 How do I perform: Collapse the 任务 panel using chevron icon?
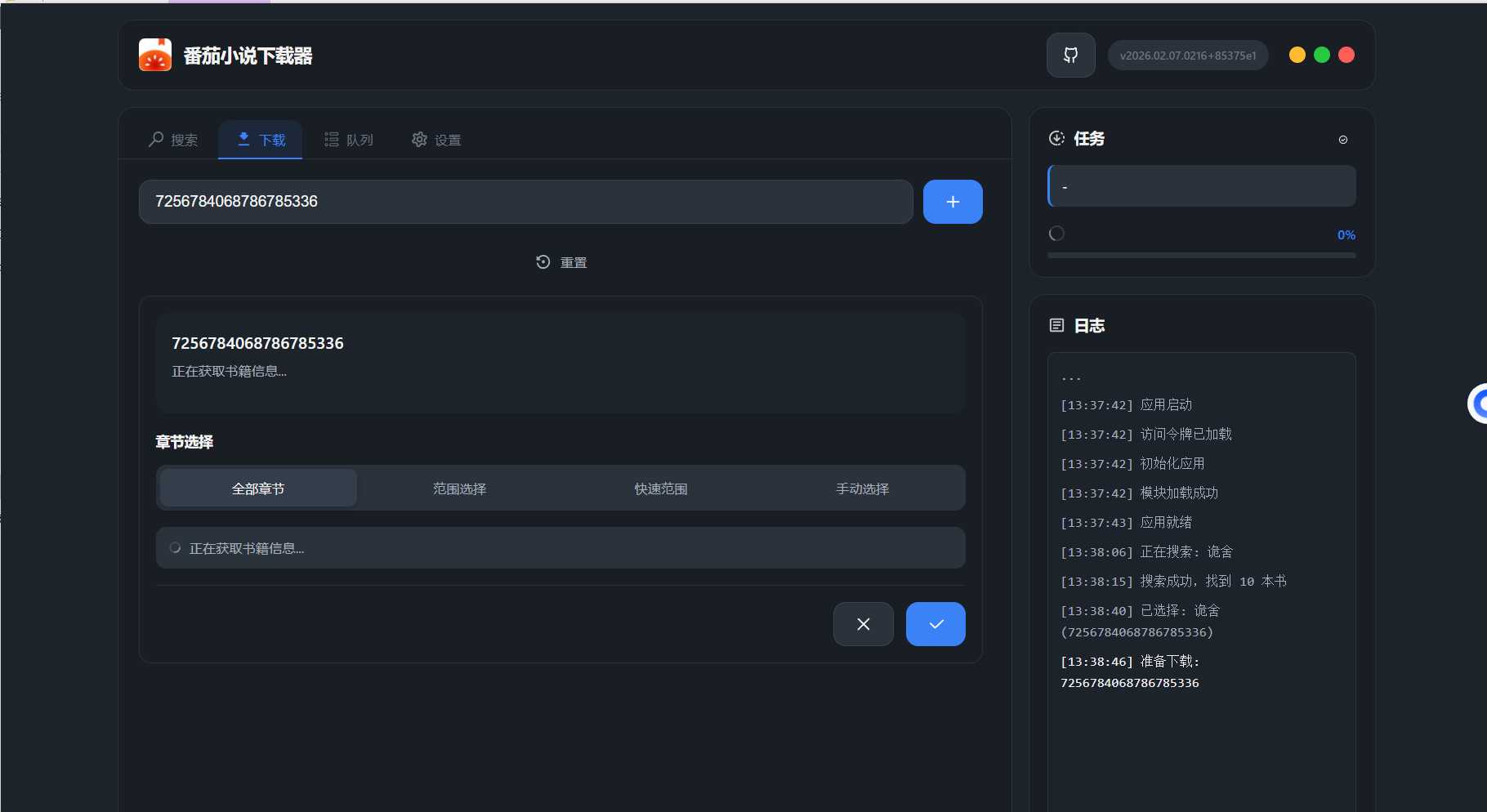click(1342, 140)
